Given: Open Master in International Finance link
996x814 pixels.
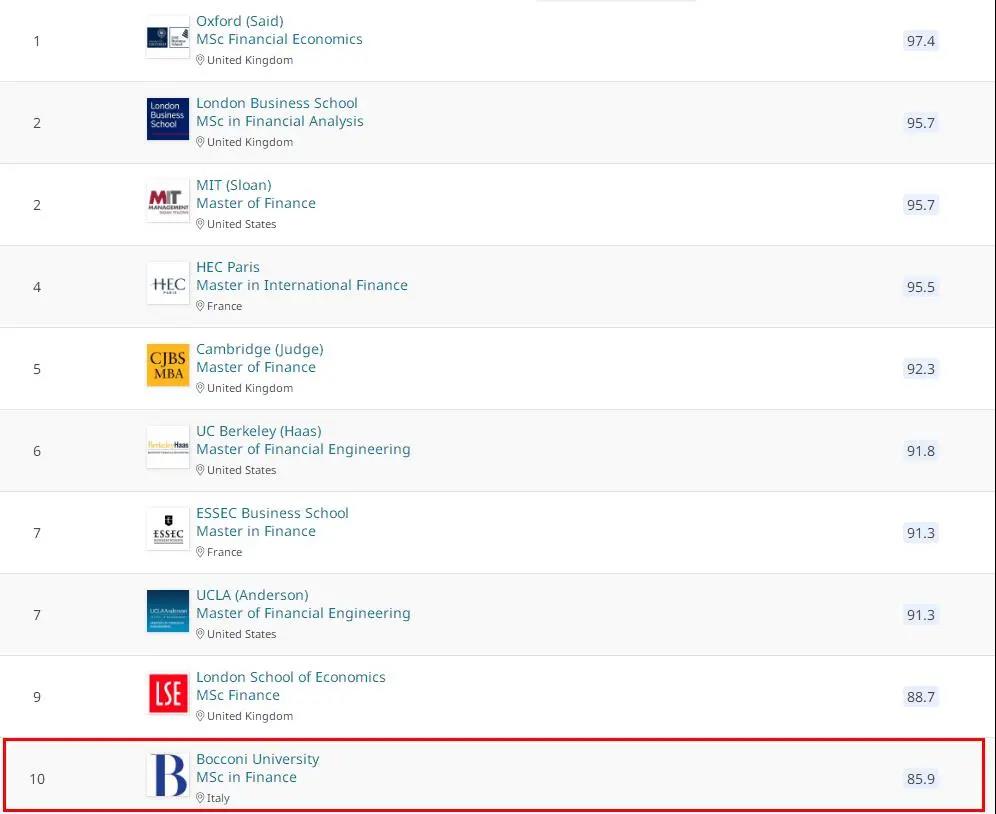Looking at the screenshot, I should tap(302, 285).
